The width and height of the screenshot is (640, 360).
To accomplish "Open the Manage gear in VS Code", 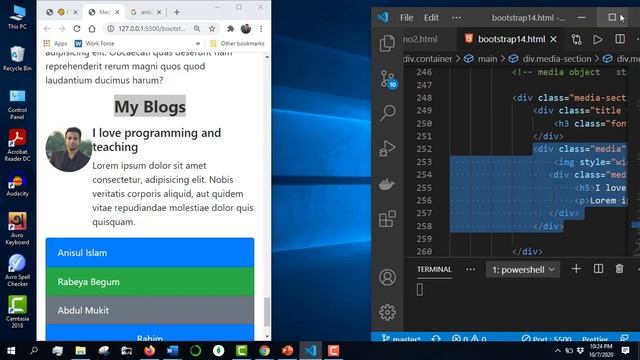I will pos(387,312).
